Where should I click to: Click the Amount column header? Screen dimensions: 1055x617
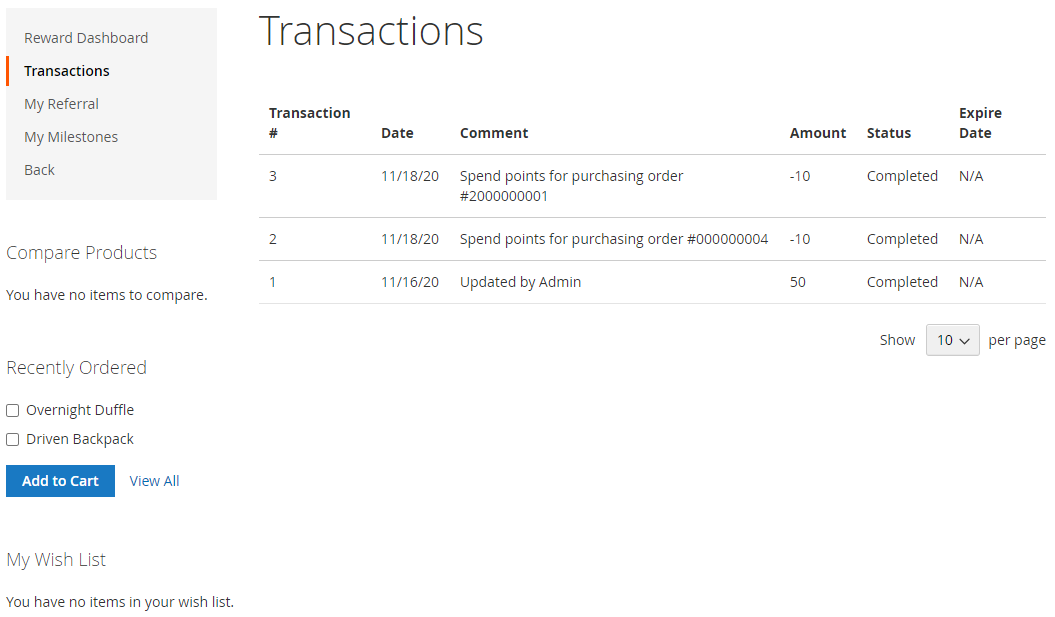point(817,133)
